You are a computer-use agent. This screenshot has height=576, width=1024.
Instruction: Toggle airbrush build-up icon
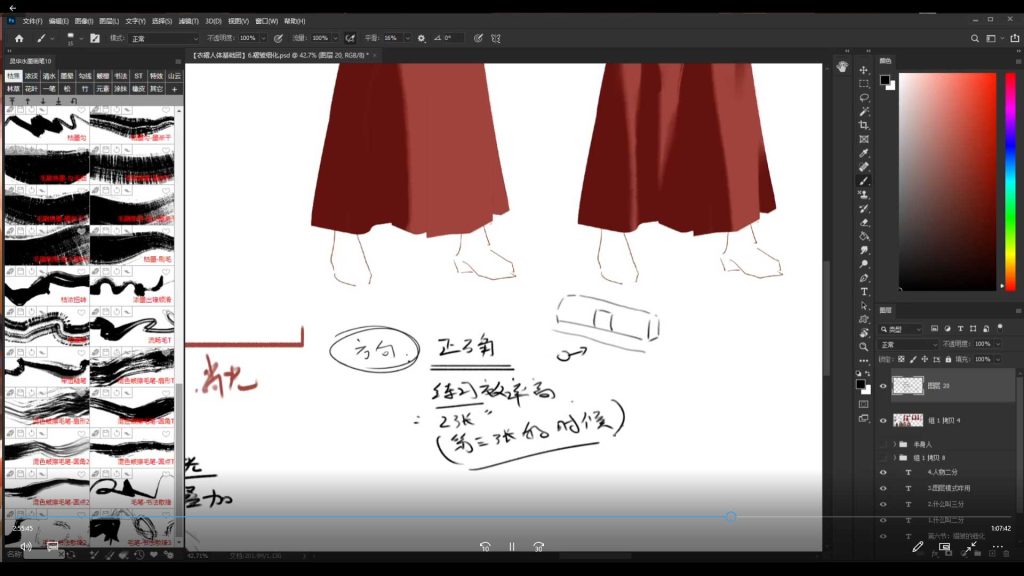click(x=350, y=39)
